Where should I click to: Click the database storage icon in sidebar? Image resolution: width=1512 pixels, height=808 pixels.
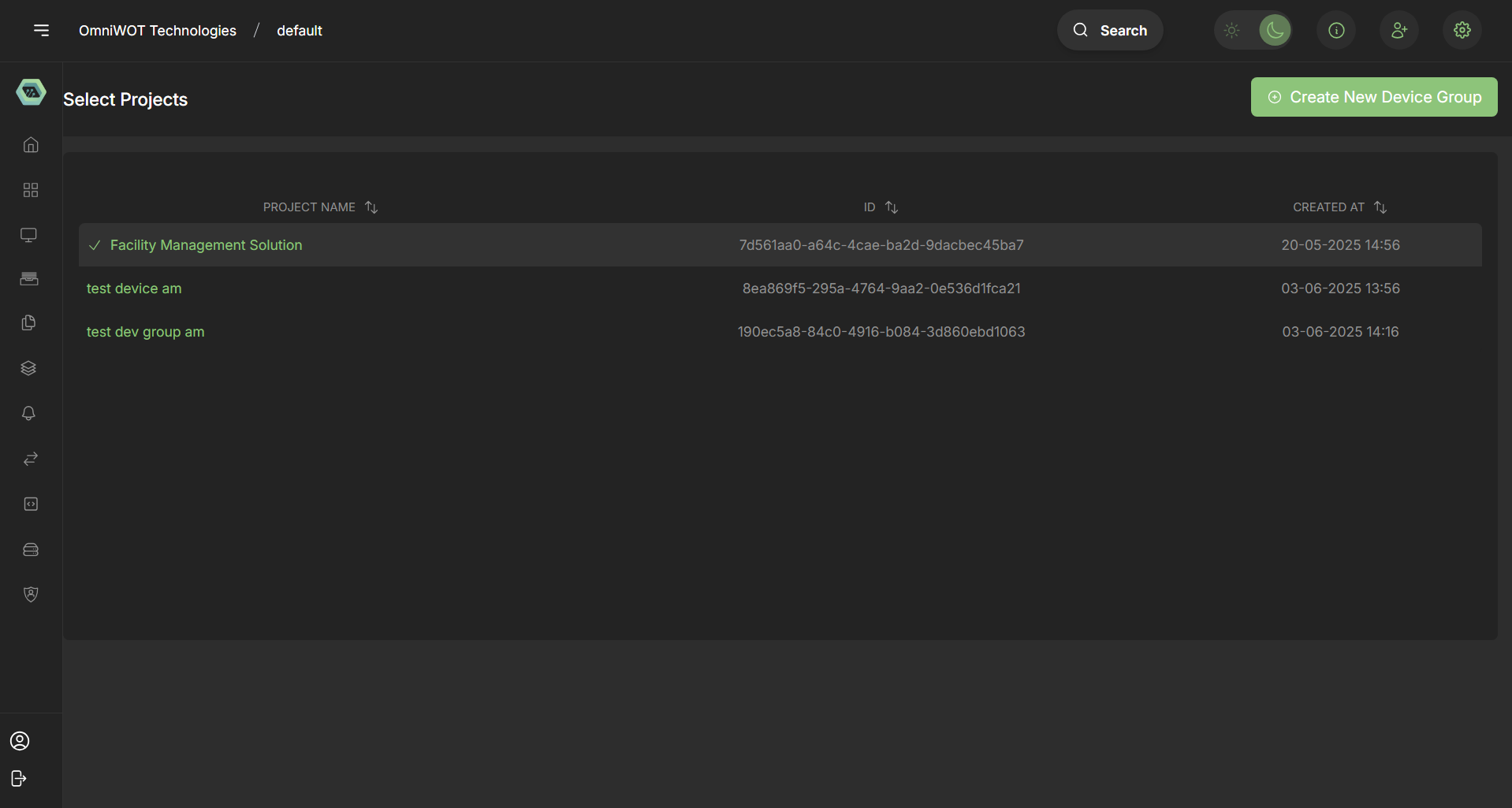[x=31, y=549]
